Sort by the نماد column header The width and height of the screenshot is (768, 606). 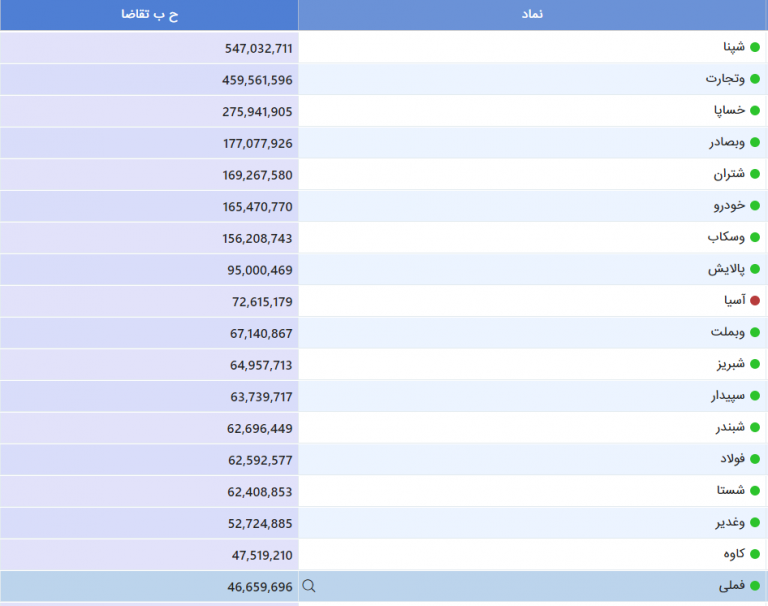click(533, 15)
